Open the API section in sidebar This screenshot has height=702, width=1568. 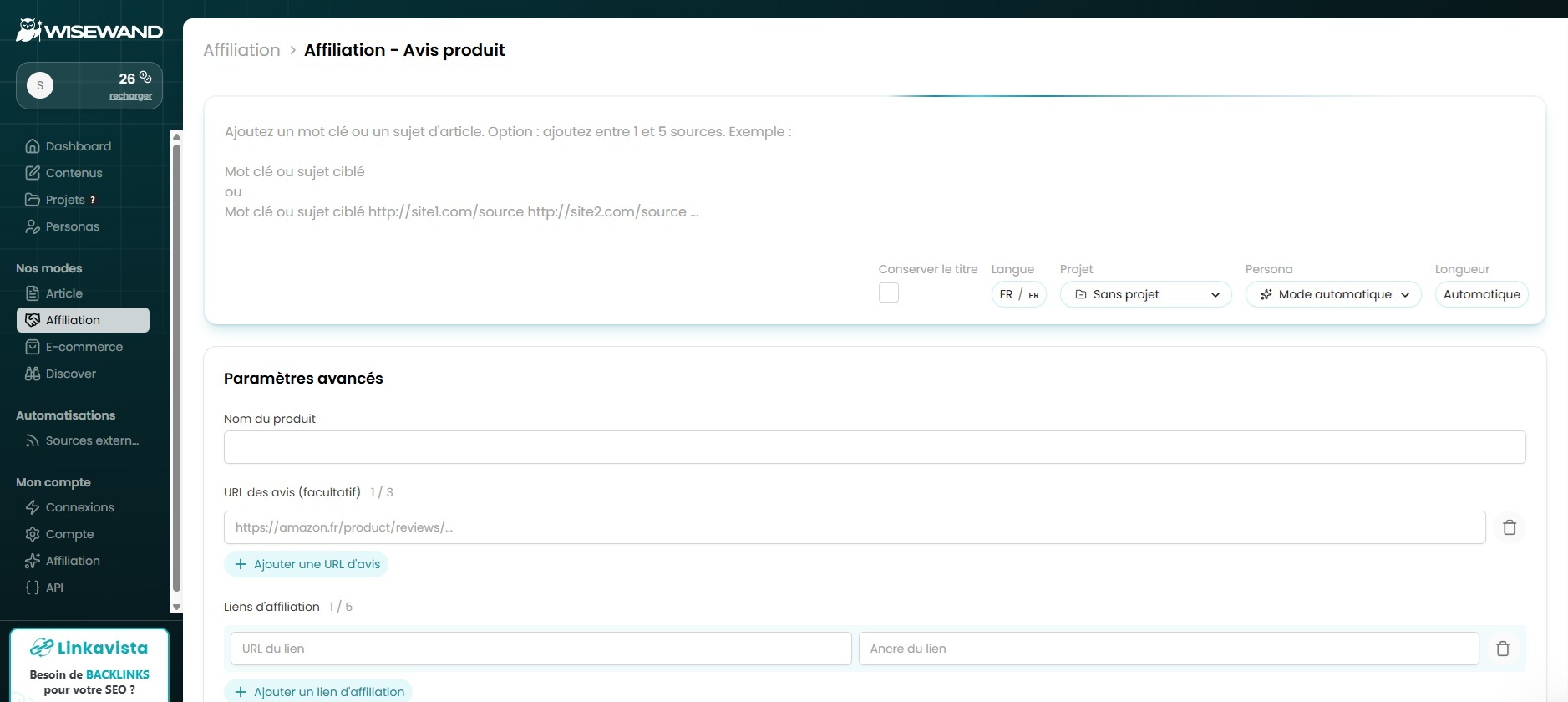(54, 588)
